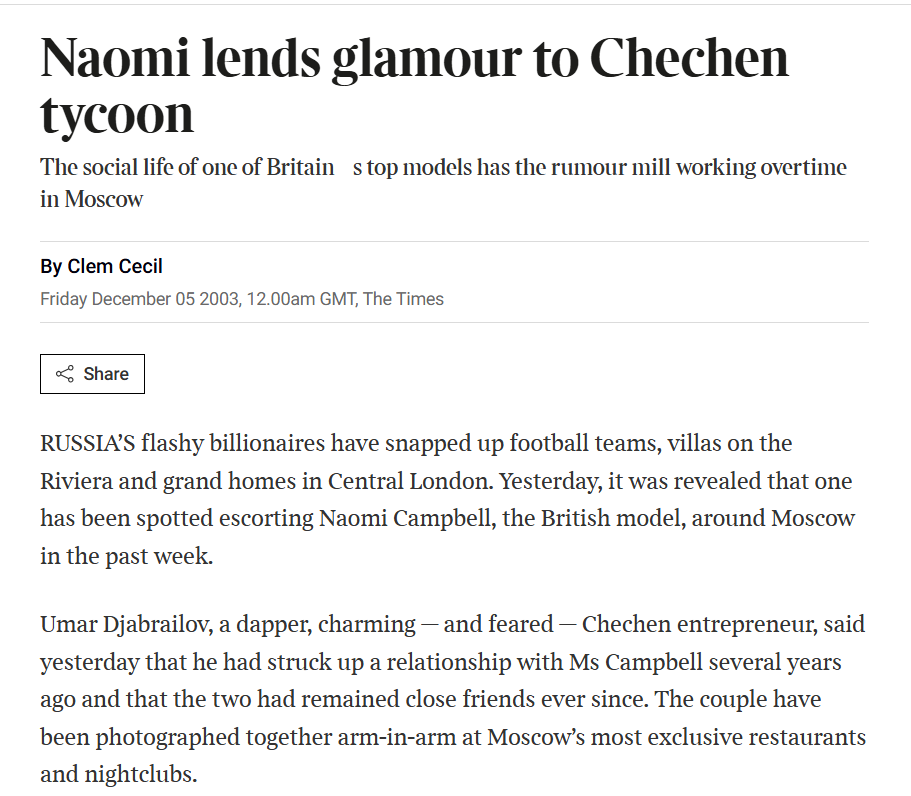The height and width of the screenshot is (796, 911).
Task: Click 'Ms Campbell' in the second paragraph
Action: point(622,662)
